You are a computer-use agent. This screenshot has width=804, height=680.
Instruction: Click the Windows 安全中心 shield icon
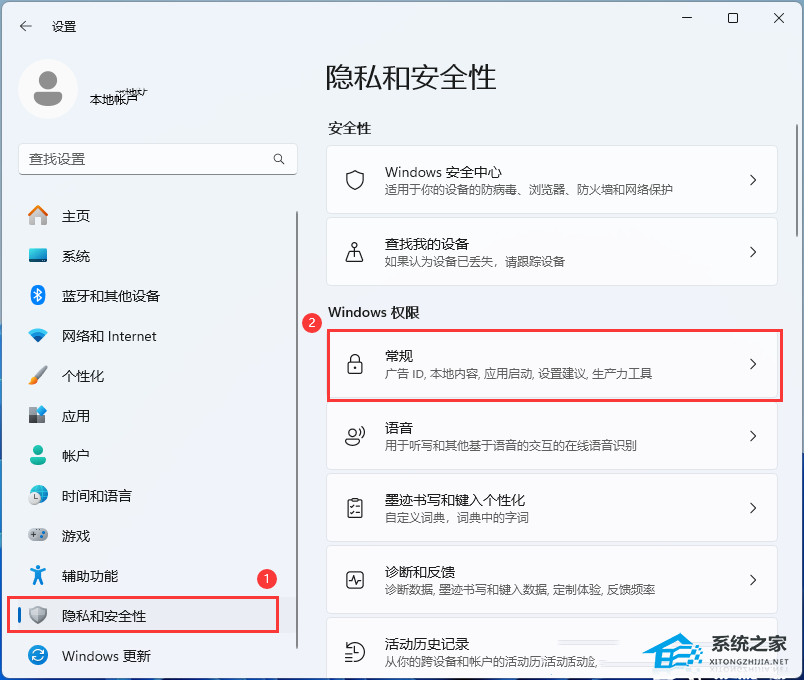(355, 180)
